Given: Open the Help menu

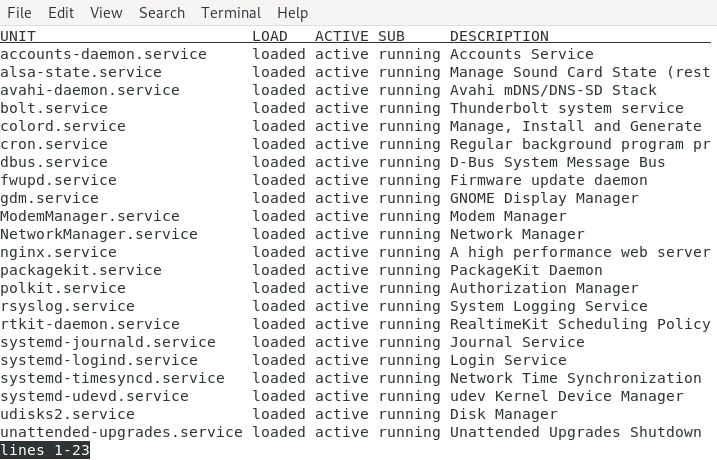Looking at the screenshot, I should pyautogui.click(x=293, y=13).
